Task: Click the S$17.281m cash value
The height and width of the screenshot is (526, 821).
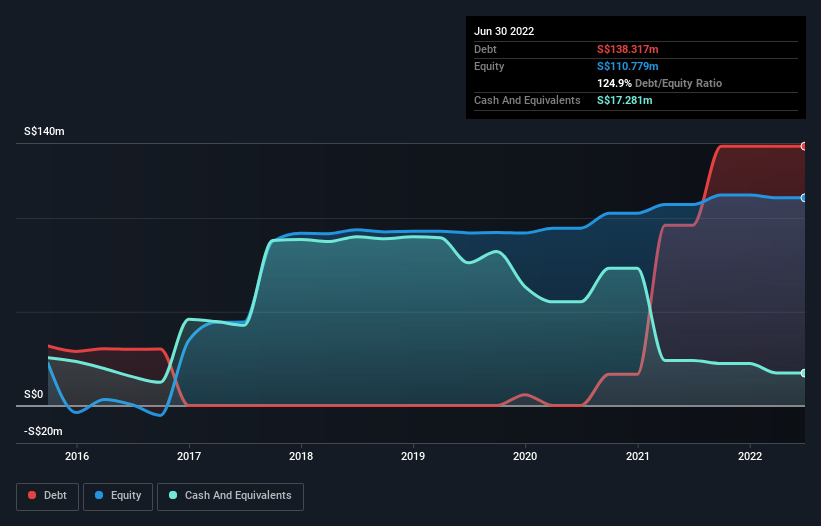Action: coord(625,100)
